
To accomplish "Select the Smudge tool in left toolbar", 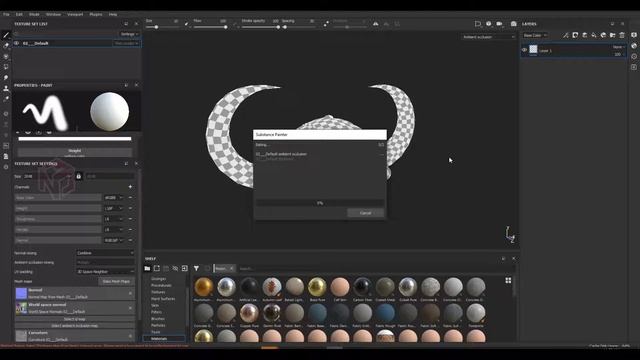I will (x=6, y=77).
